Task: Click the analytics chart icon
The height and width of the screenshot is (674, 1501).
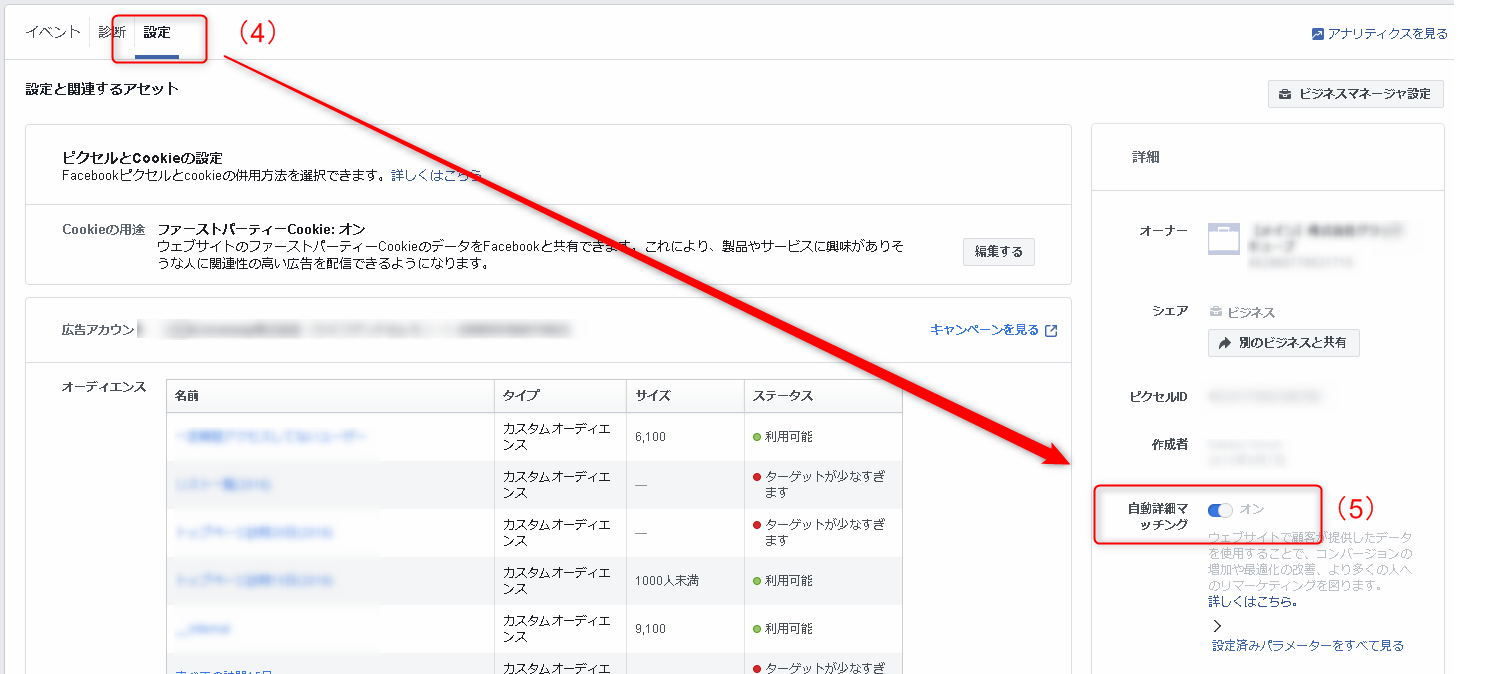Action: click(x=1318, y=34)
